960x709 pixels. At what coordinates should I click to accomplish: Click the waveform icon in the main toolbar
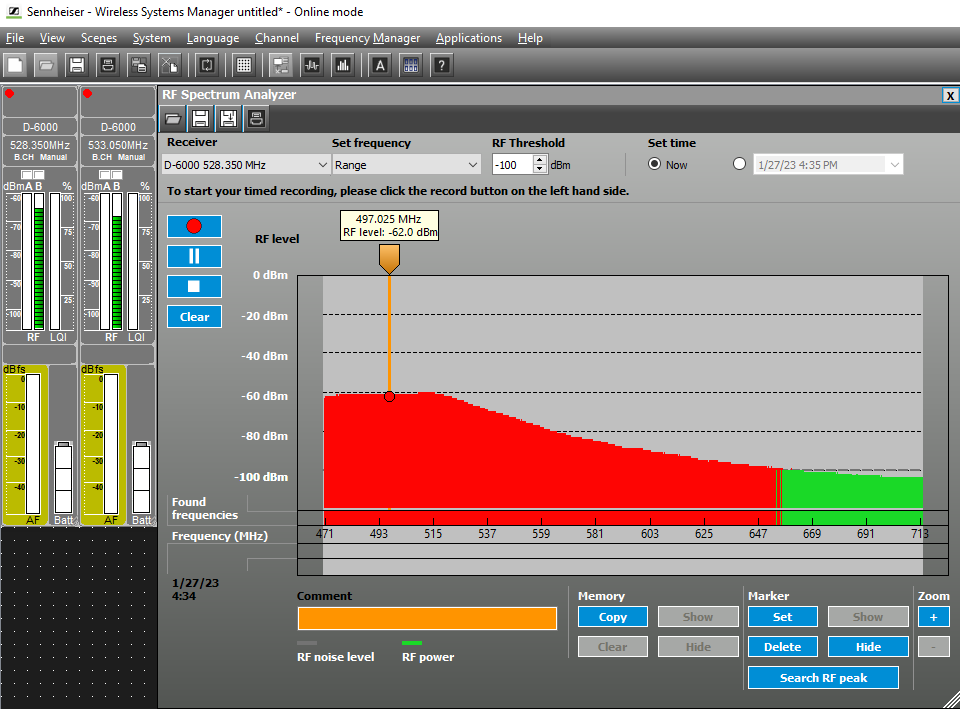point(312,65)
